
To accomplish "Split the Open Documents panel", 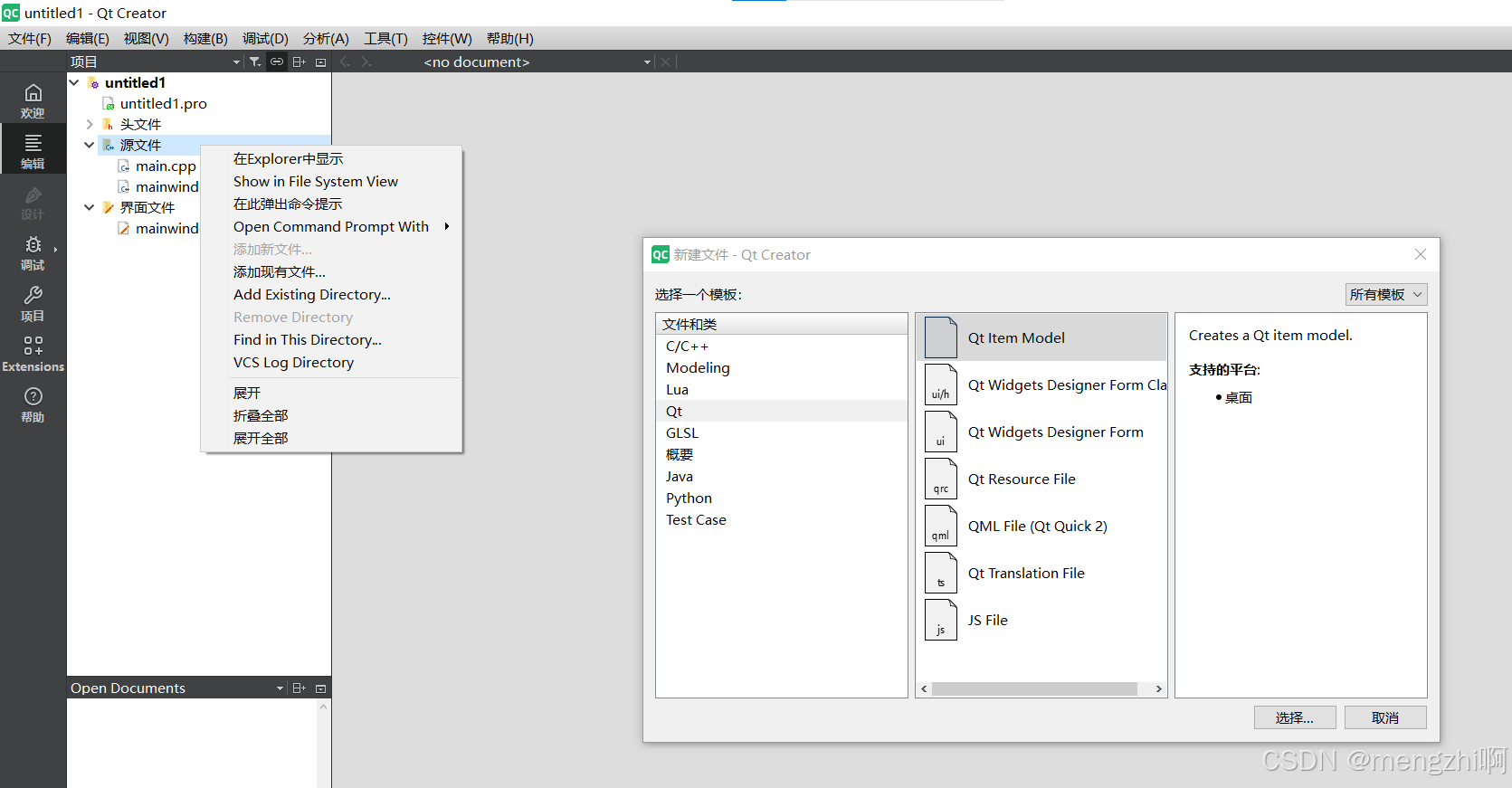I will coord(299,688).
